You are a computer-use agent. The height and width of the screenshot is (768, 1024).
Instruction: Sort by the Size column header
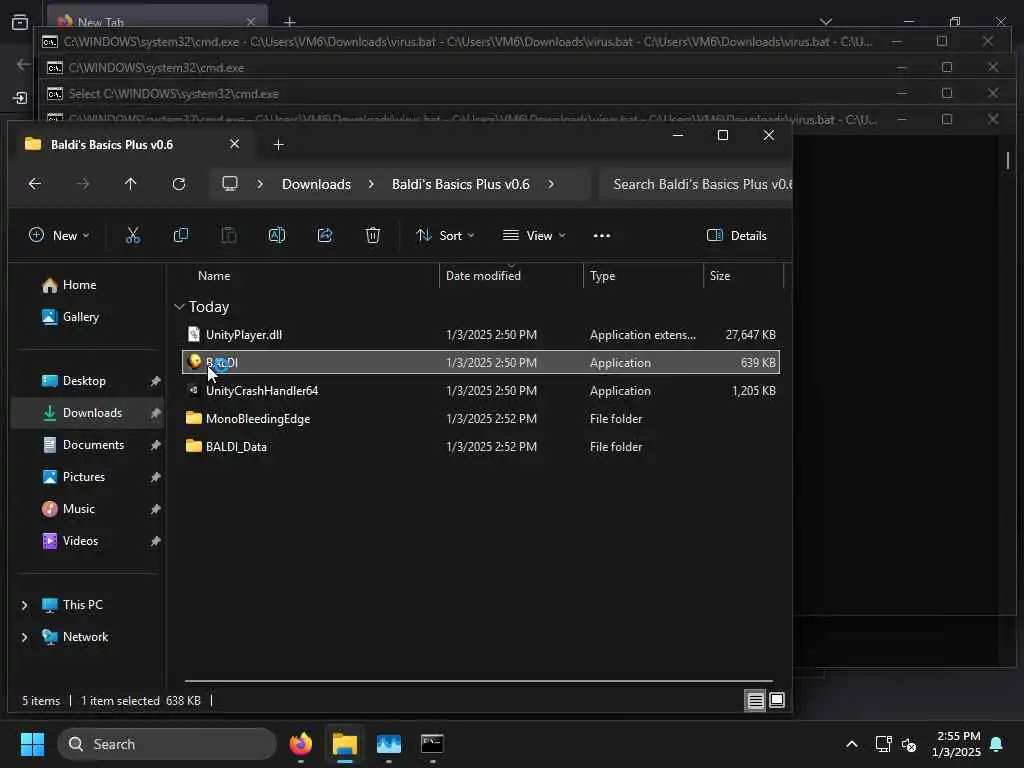[720, 276]
